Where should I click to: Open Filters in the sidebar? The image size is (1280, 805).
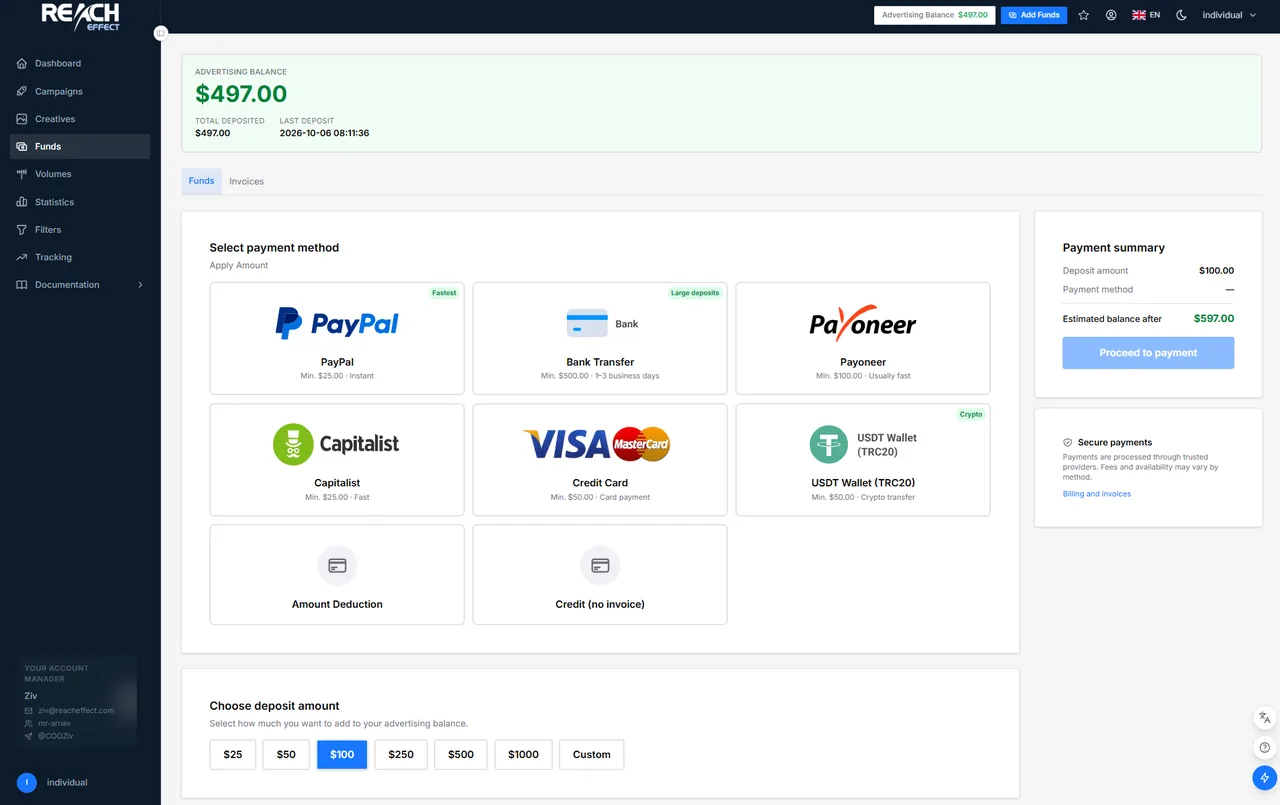(x=80, y=229)
